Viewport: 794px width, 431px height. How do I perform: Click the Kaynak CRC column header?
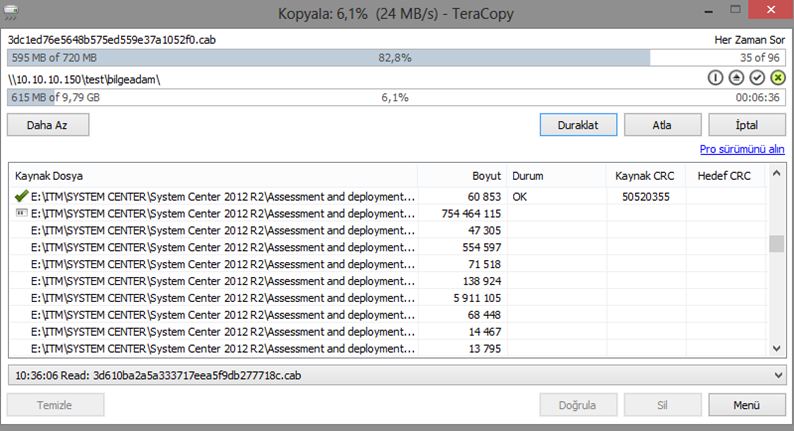[x=645, y=176]
